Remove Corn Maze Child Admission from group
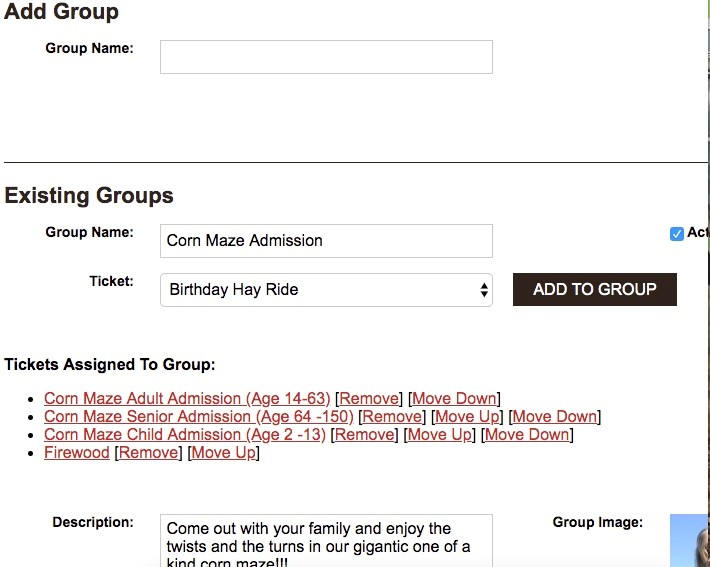The image size is (710, 567). [x=365, y=435]
